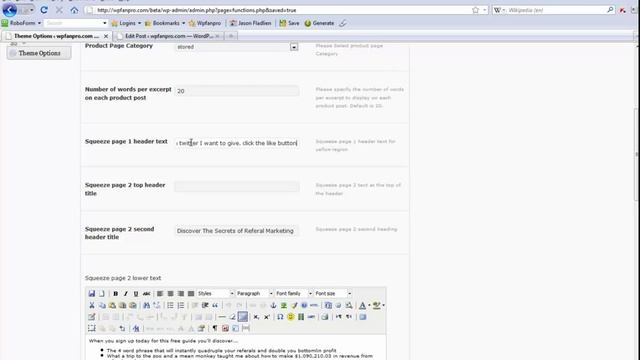640x360 pixels.
Task: Open the HTML source editor icon
Action: [314, 305]
